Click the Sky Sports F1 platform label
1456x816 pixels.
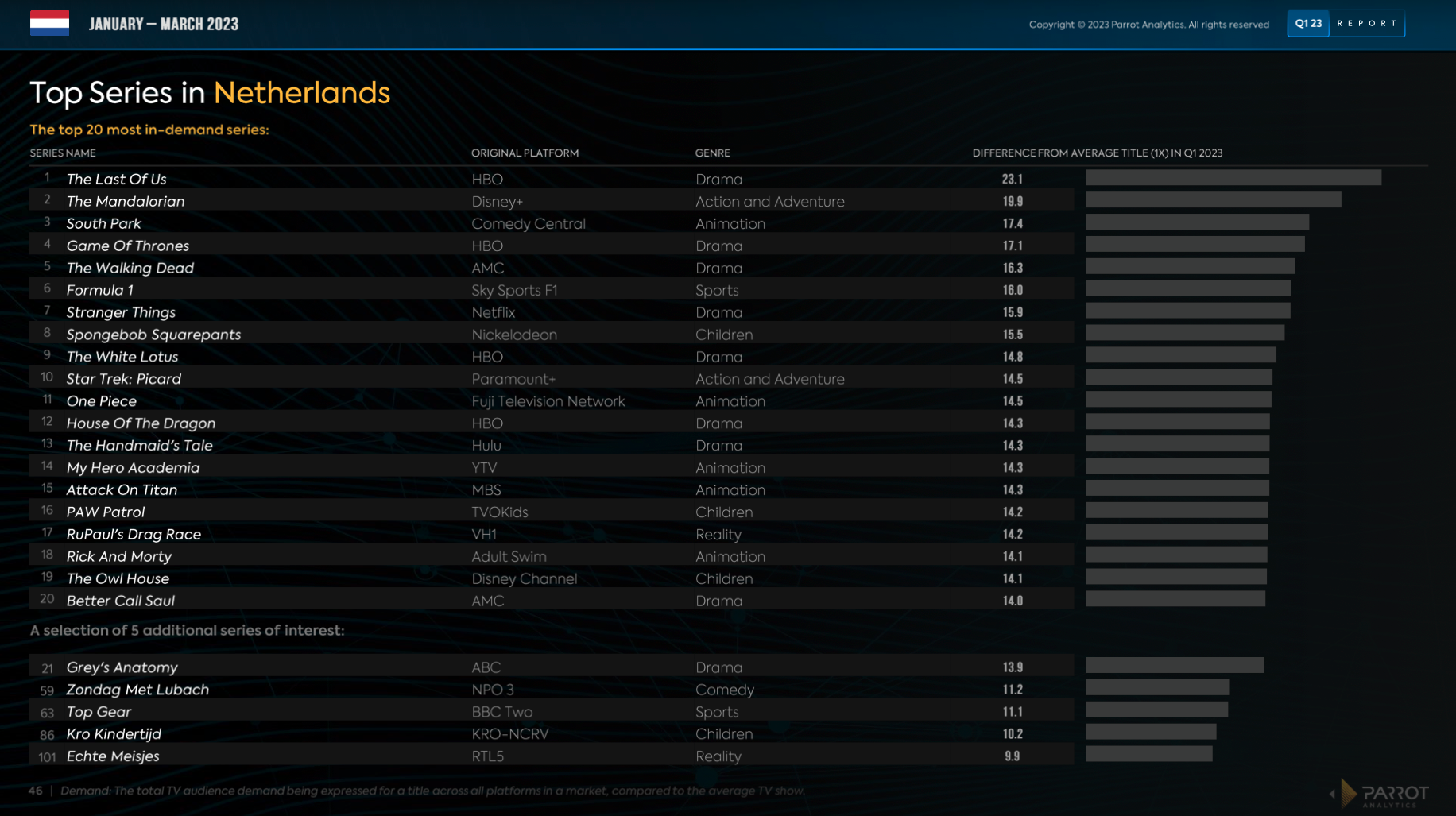(x=514, y=291)
